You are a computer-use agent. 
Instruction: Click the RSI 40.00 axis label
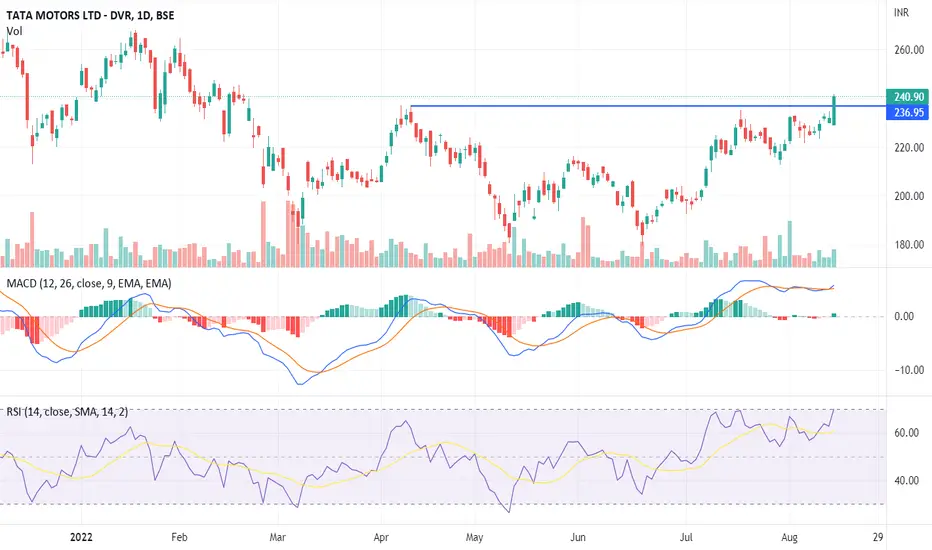[x=907, y=480]
